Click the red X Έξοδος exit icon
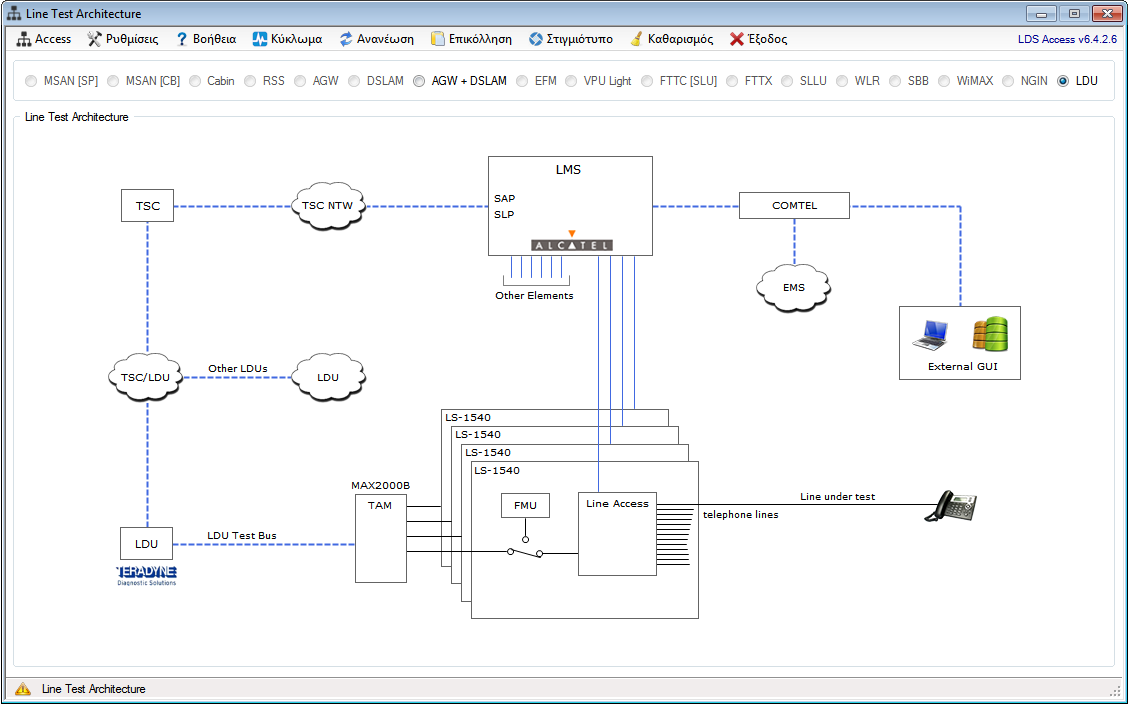 point(737,39)
